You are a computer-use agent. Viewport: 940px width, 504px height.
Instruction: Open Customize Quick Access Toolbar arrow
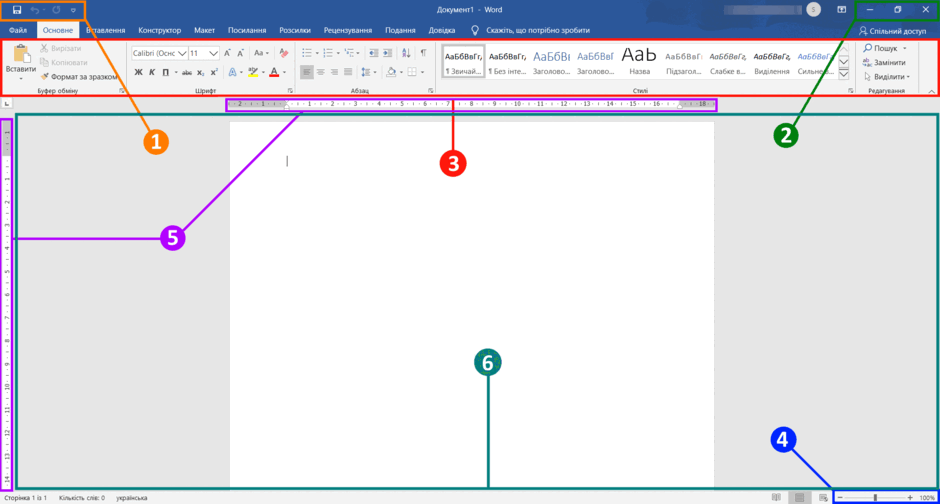click(x=73, y=10)
